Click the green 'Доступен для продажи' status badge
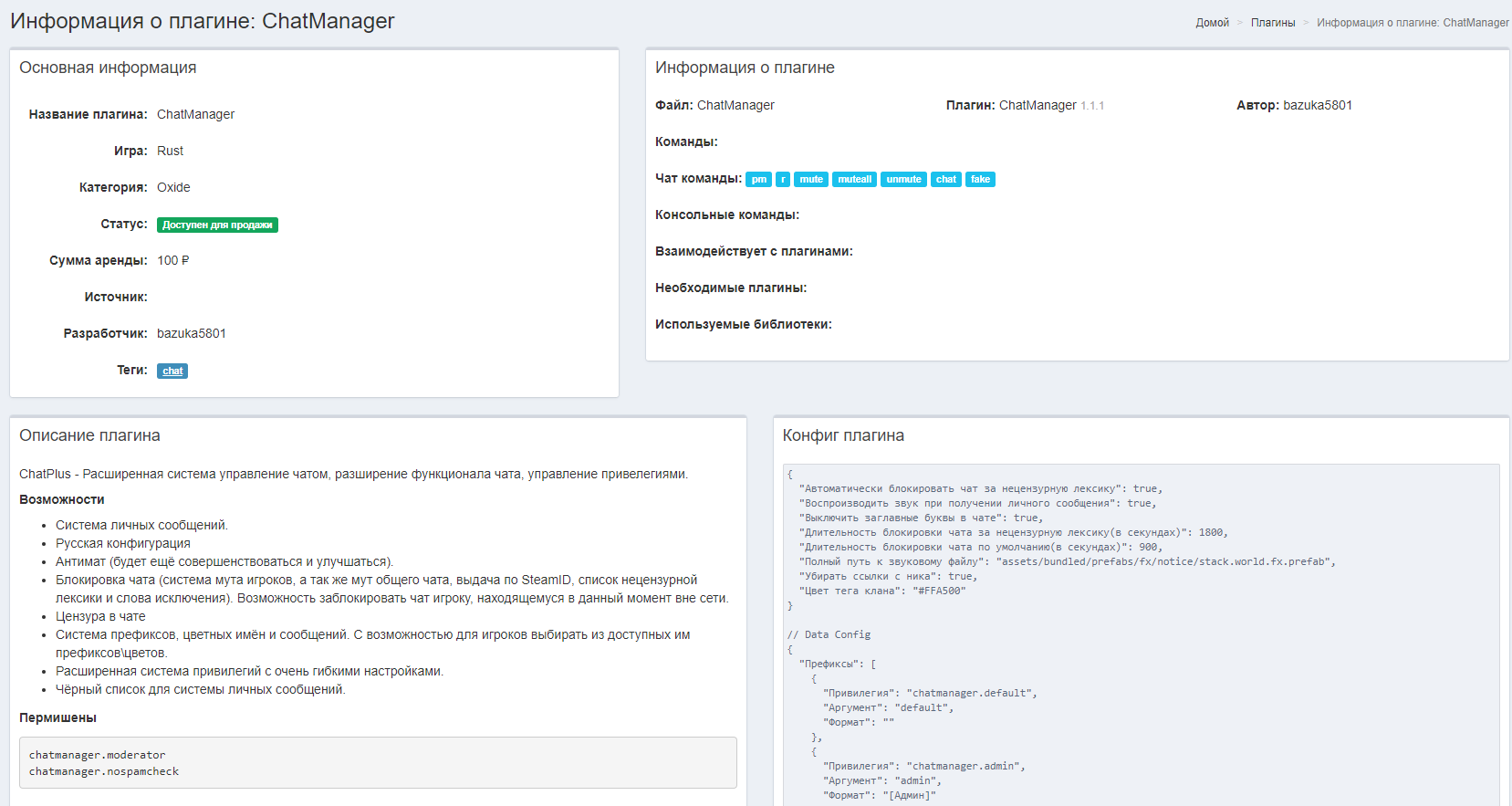The width and height of the screenshot is (1512, 806). (x=217, y=225)
